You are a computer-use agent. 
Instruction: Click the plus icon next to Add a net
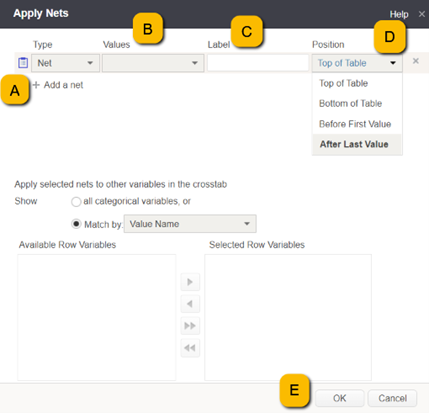(x=36, y=85)
